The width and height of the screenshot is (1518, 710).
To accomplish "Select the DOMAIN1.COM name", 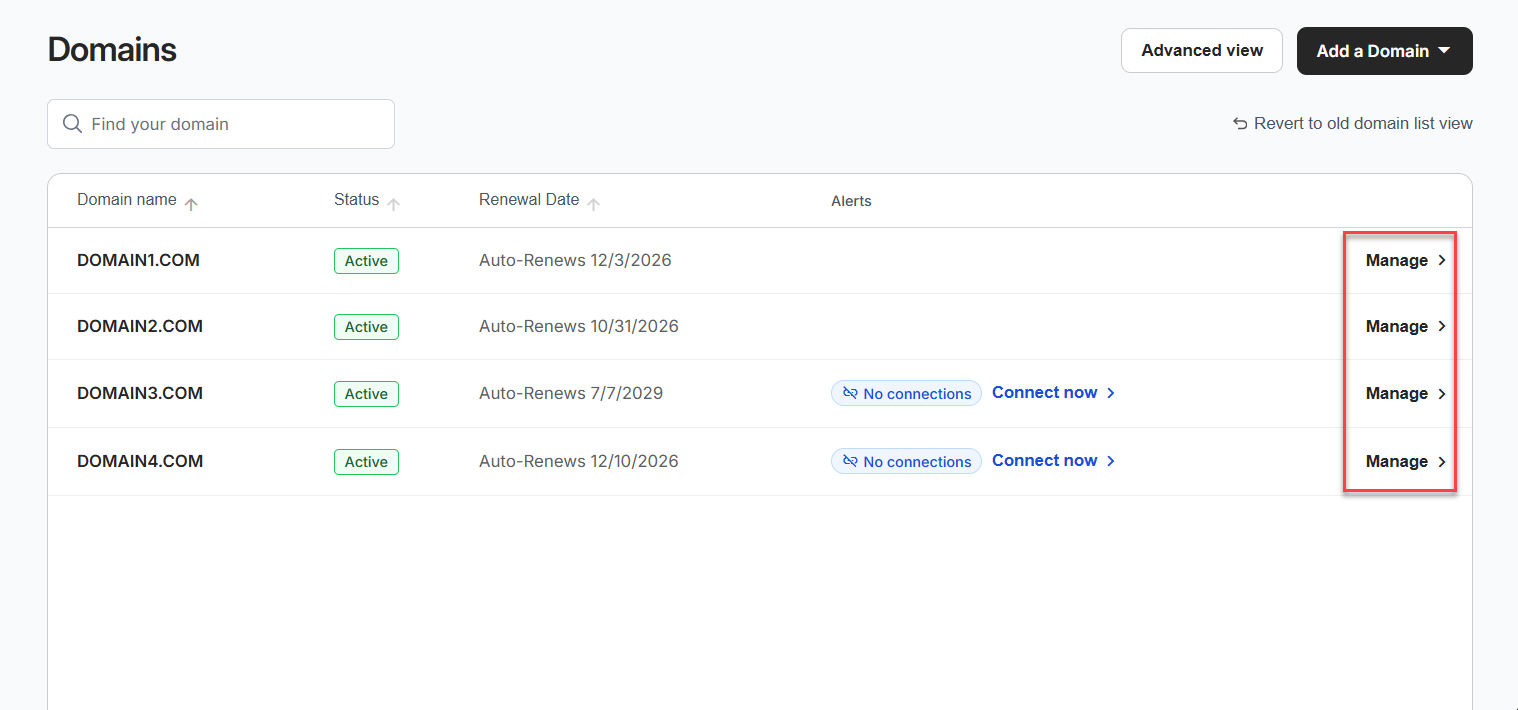I will [x=138, y=260].
